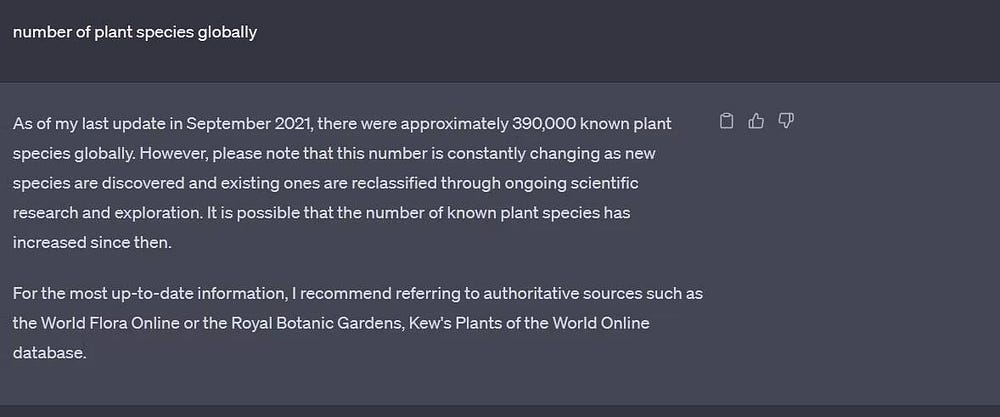Click the thumbs up icon
Image resolution: width=1000 pixels, height=417 pixels.
(x=756, y=121)
